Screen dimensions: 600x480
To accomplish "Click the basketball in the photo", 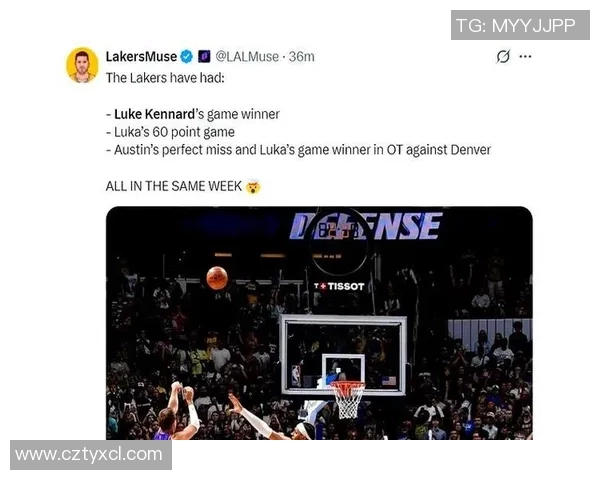I will click(x=217, y=277).
